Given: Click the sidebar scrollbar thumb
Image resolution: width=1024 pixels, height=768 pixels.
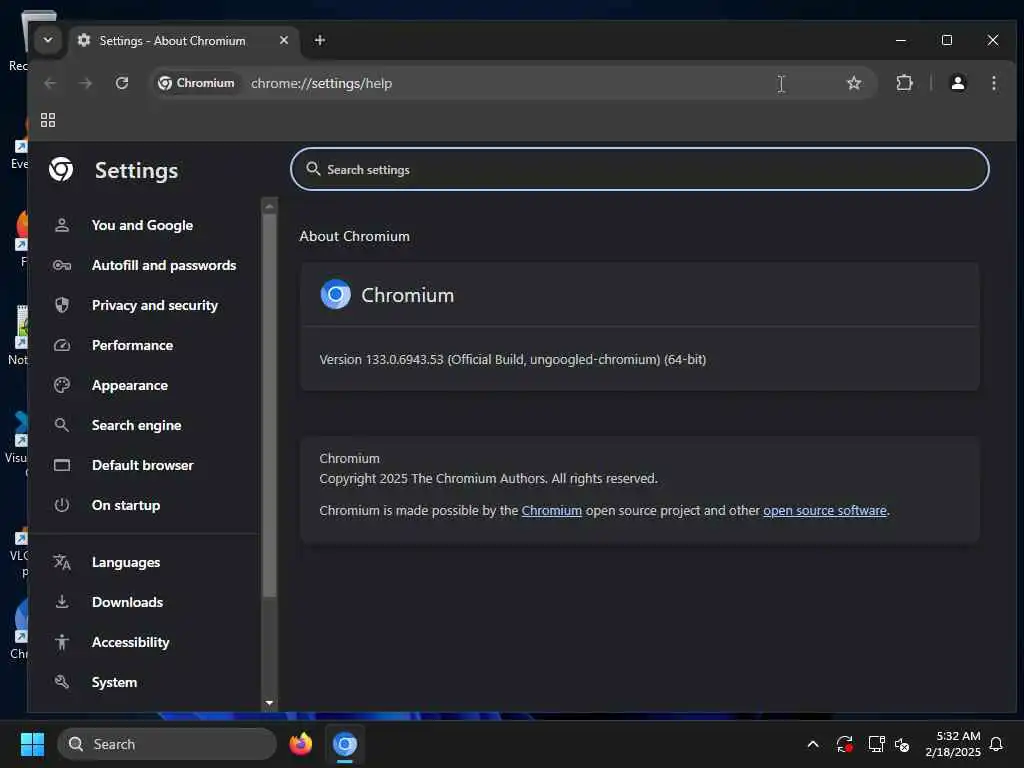Looking at the screenshot, I should point(269,405).
